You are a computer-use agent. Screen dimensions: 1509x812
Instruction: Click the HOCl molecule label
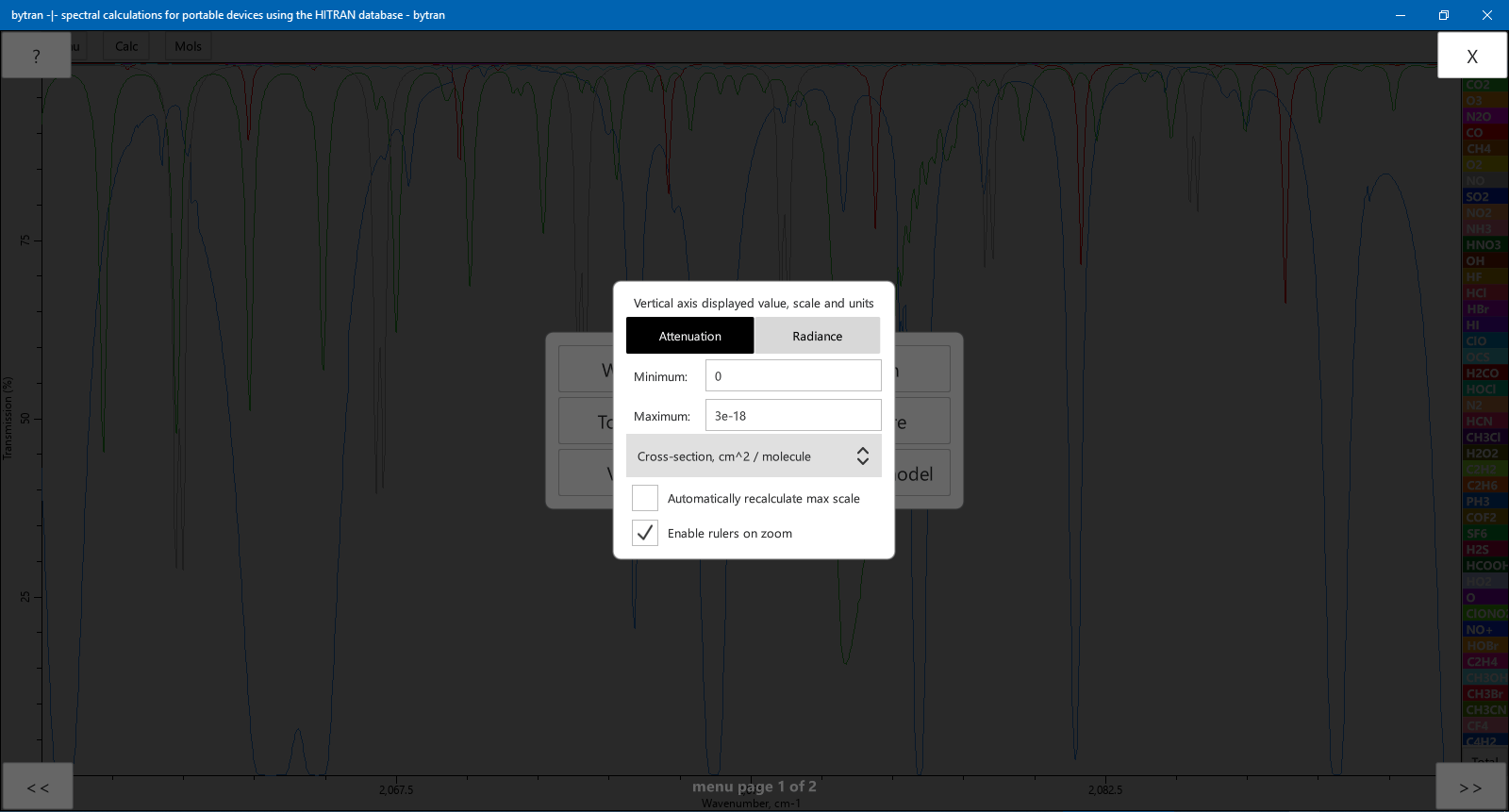click(x=1484, y=389)
